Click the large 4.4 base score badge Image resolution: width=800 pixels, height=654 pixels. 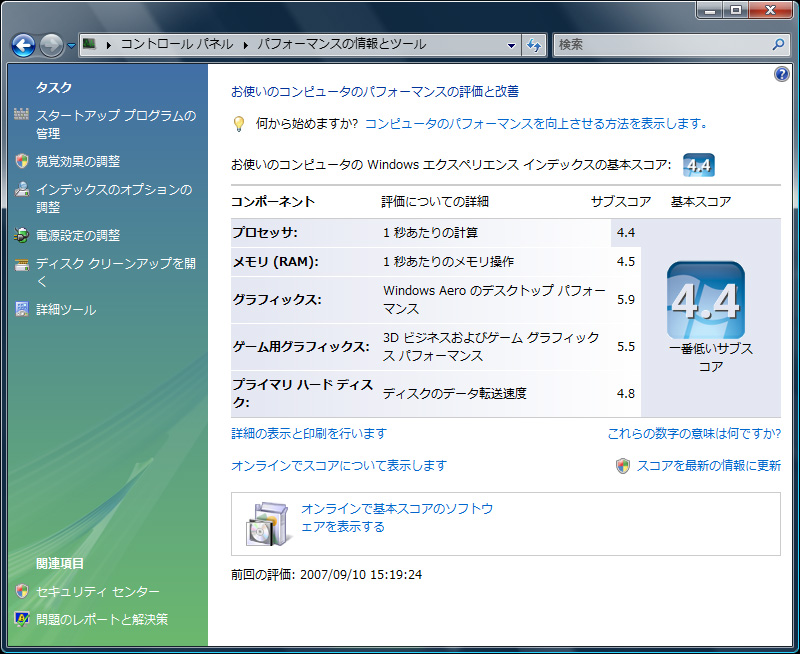click(x=705, y=300)
